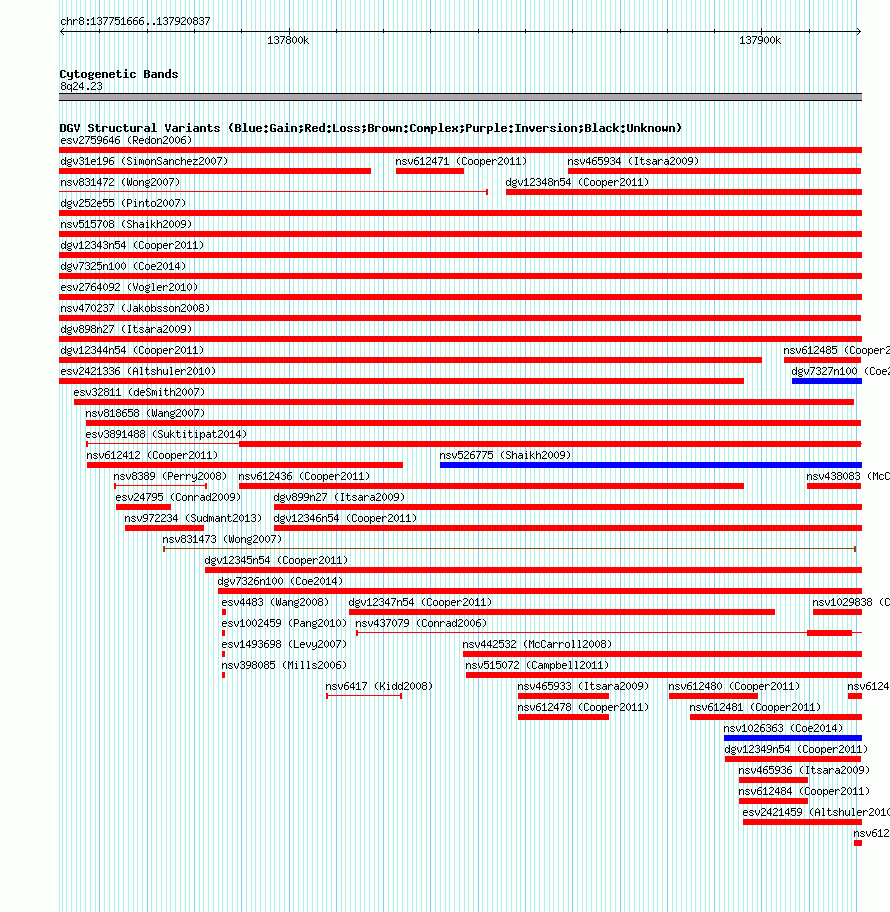Image resolution: width=890 pixels, height=912 pixels.
Task: Click dgv12343n54 (Cooper2011) label
Action: coord(132,245)
